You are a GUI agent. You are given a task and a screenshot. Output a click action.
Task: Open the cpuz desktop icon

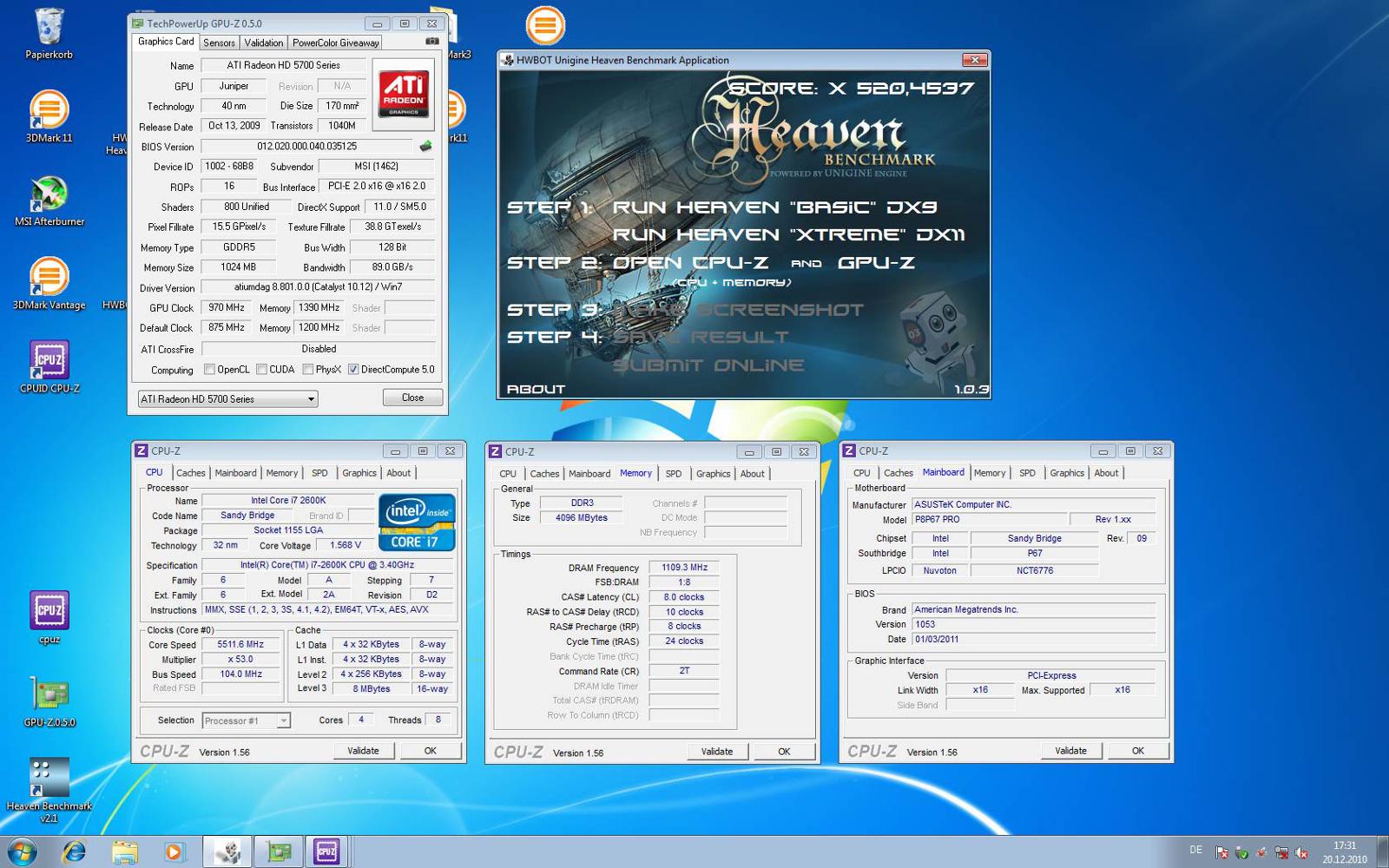tap(49, 618)
